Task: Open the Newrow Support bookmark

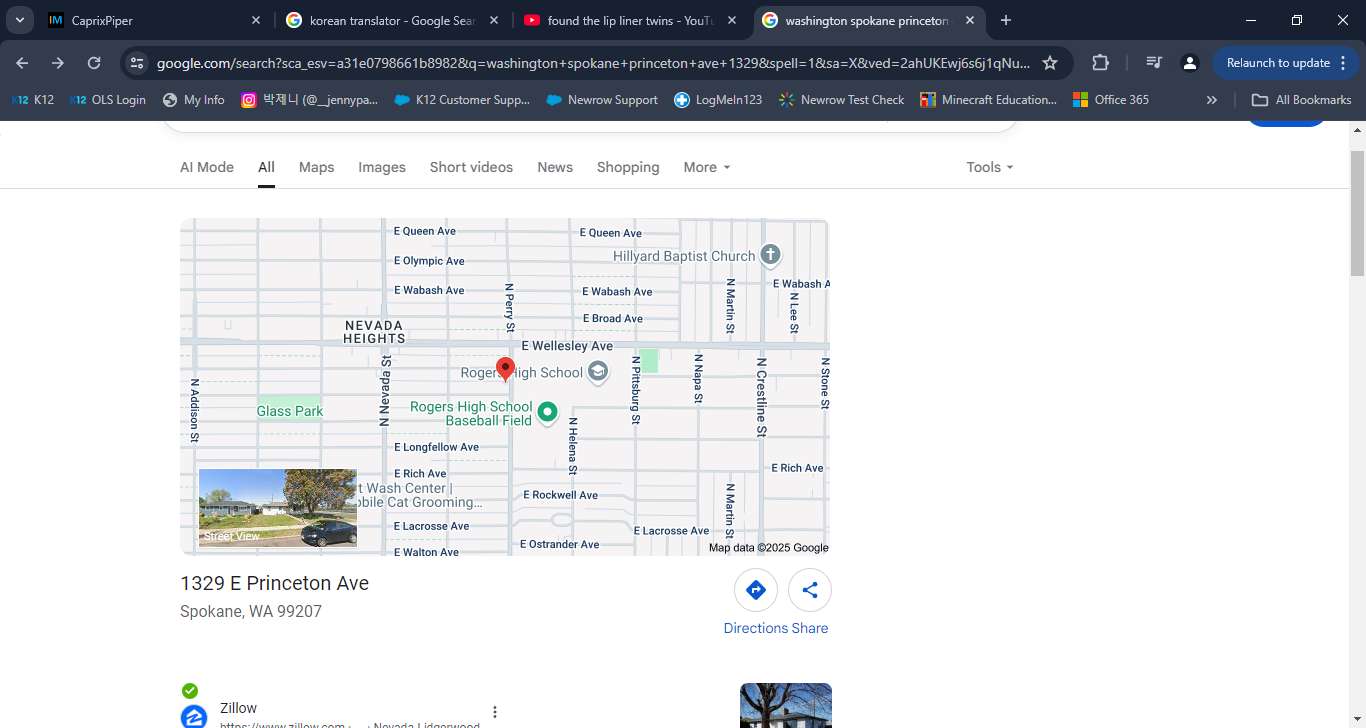Action: (x=602, y=100)
